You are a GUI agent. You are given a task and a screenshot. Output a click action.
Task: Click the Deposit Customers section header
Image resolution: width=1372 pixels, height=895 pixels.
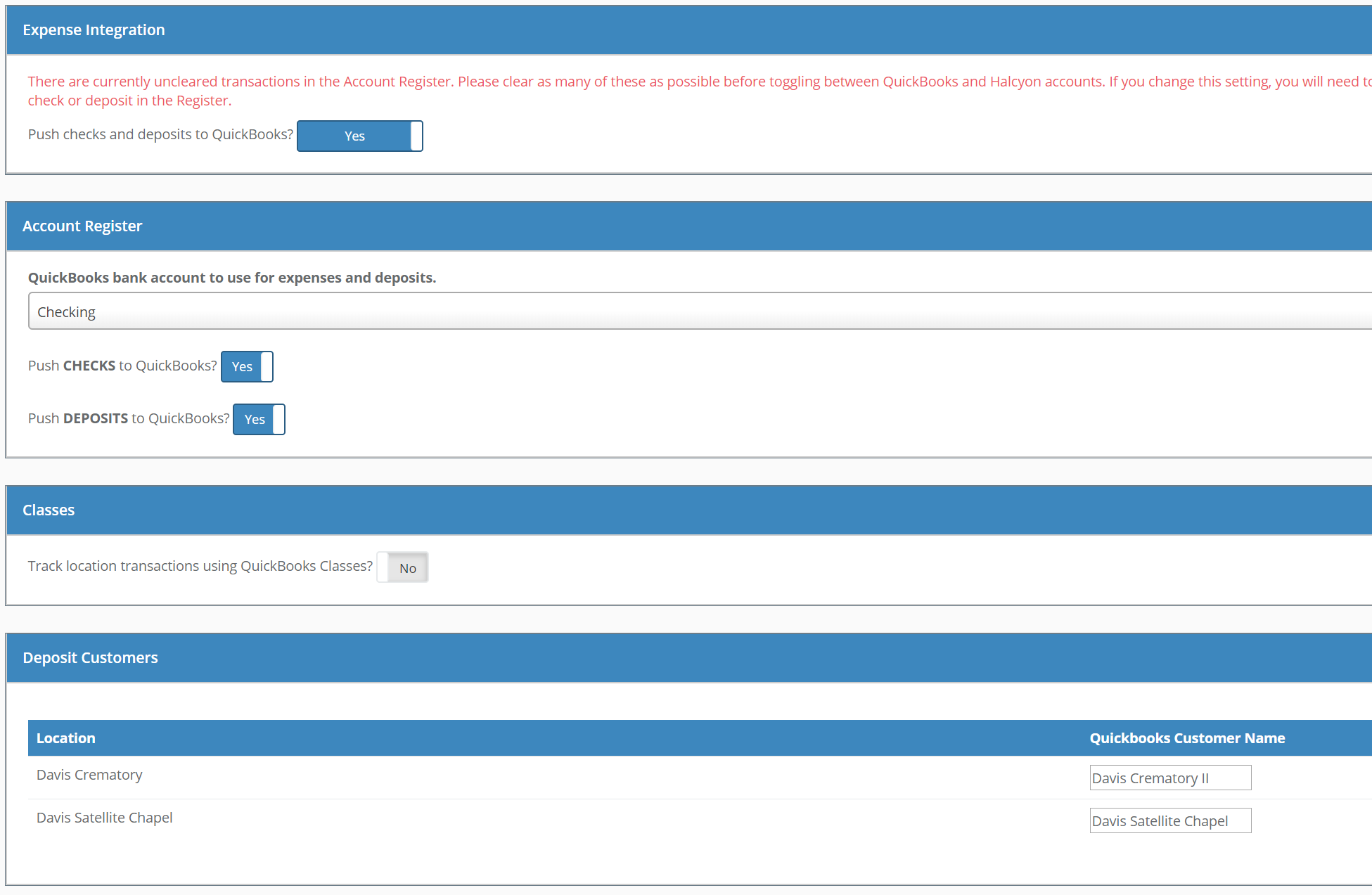90,657
